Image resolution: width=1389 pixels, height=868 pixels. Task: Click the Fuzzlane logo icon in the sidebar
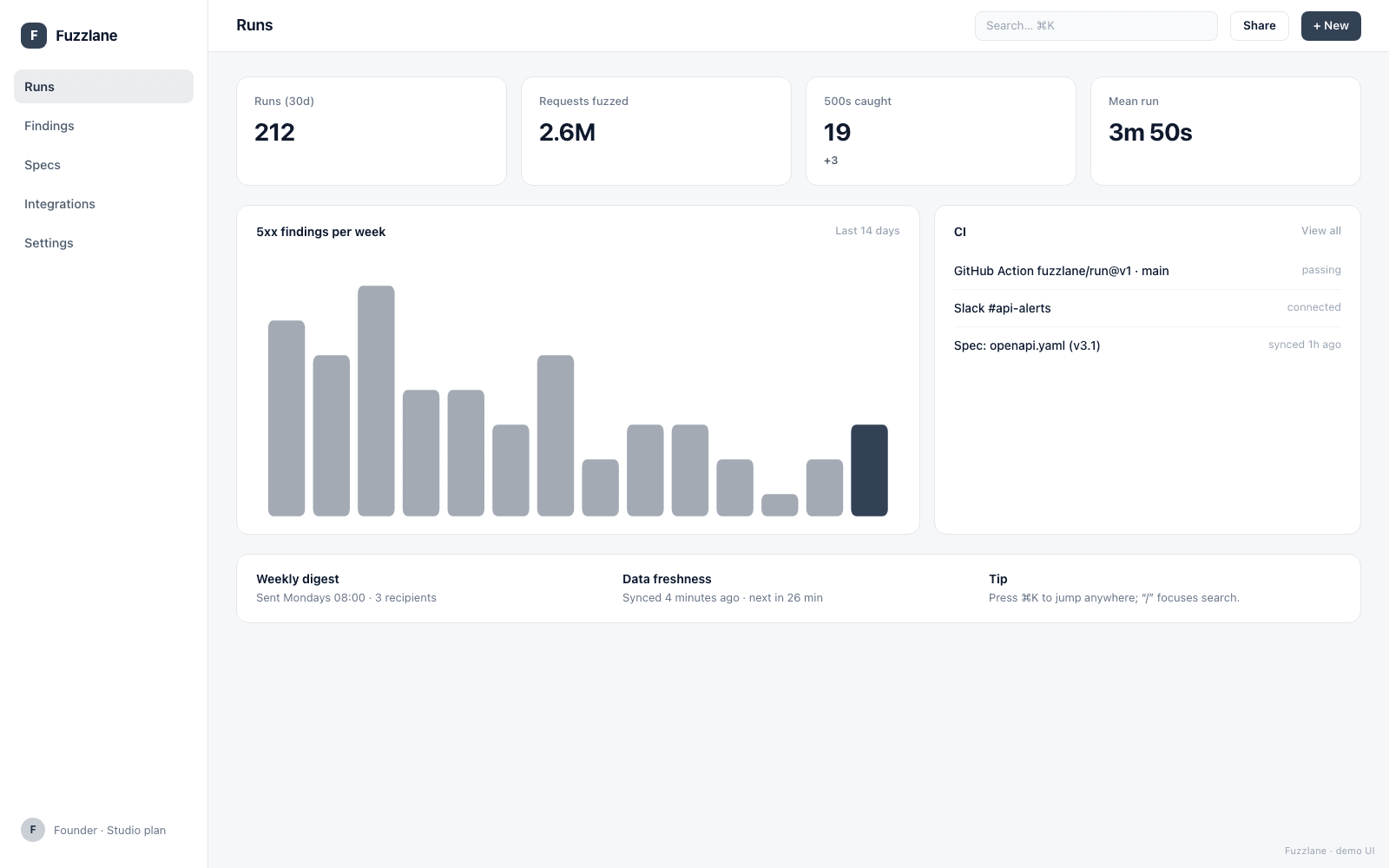click(x=34, y=36)
